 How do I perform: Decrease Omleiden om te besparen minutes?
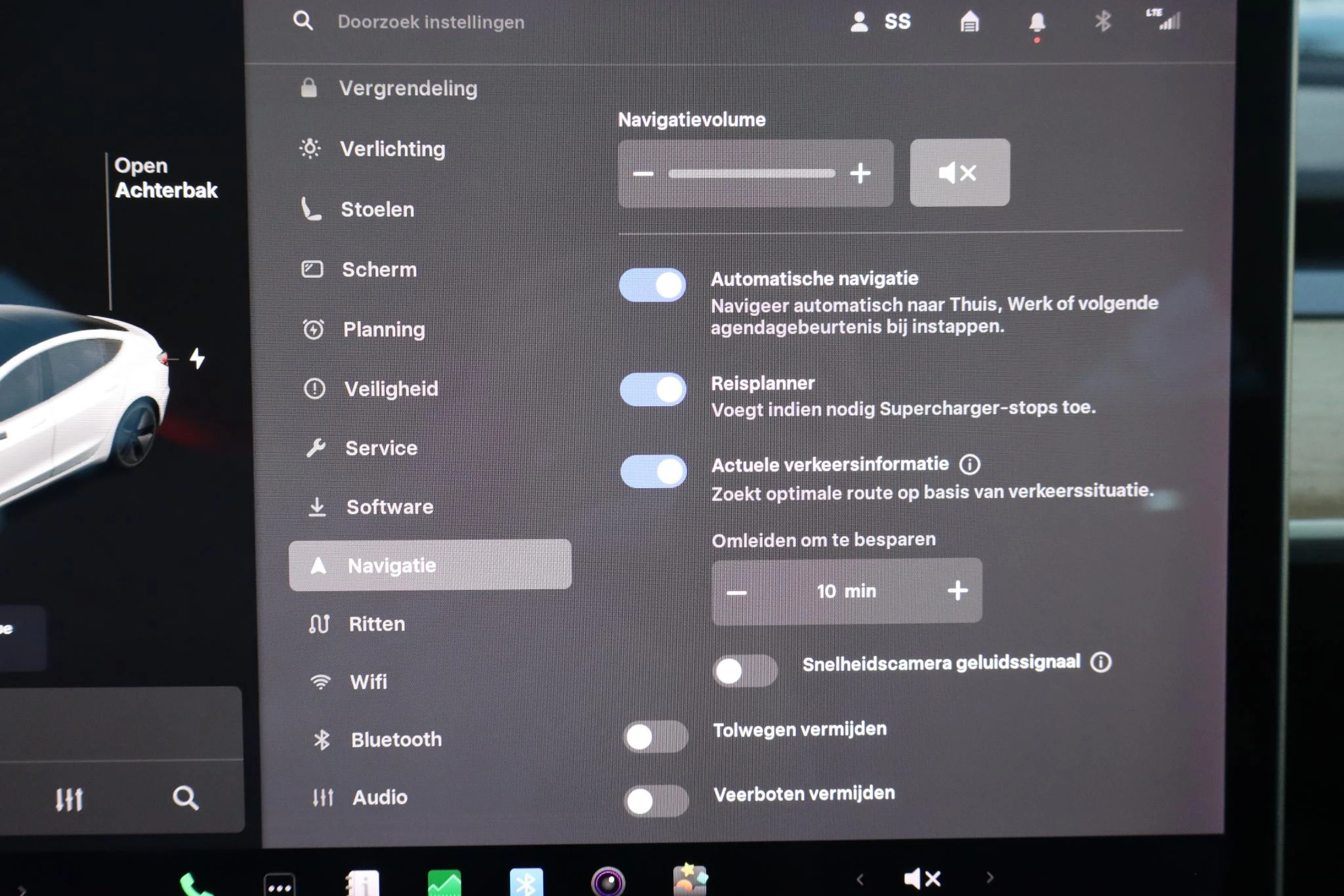click(x=736, y=592)
